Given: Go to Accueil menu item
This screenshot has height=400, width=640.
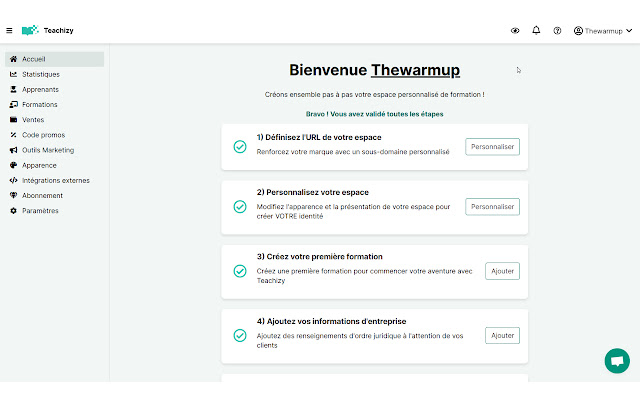Looking at the screenshot, I should point(55,59).
